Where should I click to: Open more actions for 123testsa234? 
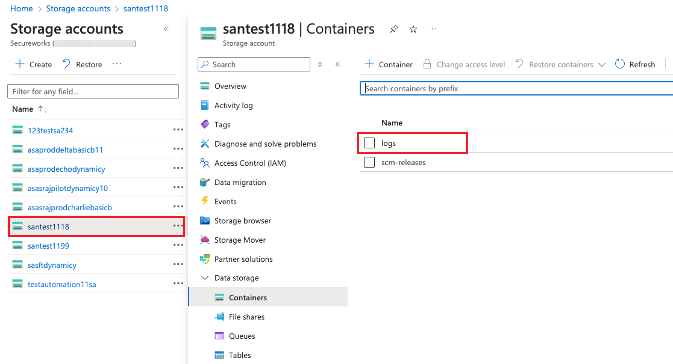click(178, 130)
